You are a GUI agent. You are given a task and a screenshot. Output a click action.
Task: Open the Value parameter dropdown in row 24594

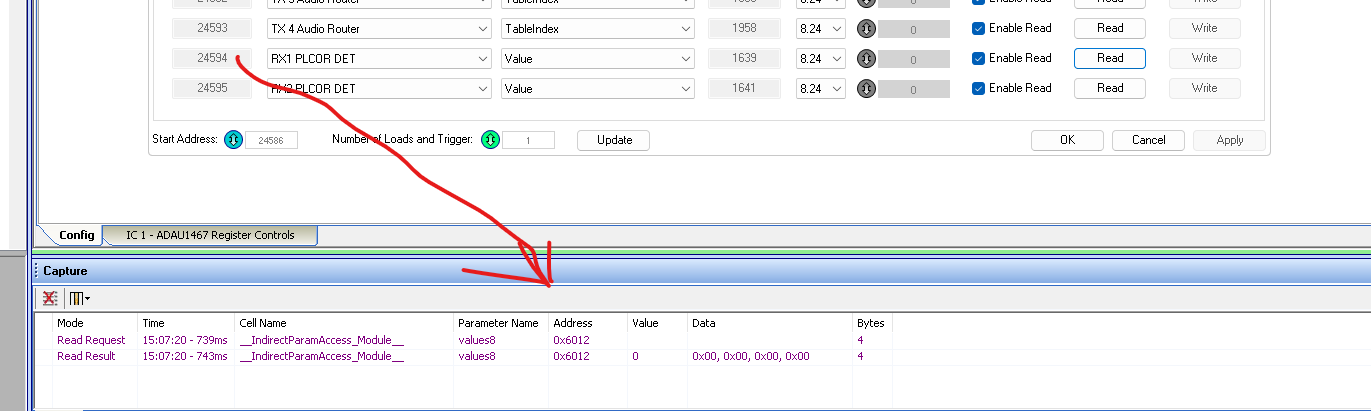pos(598,59)
